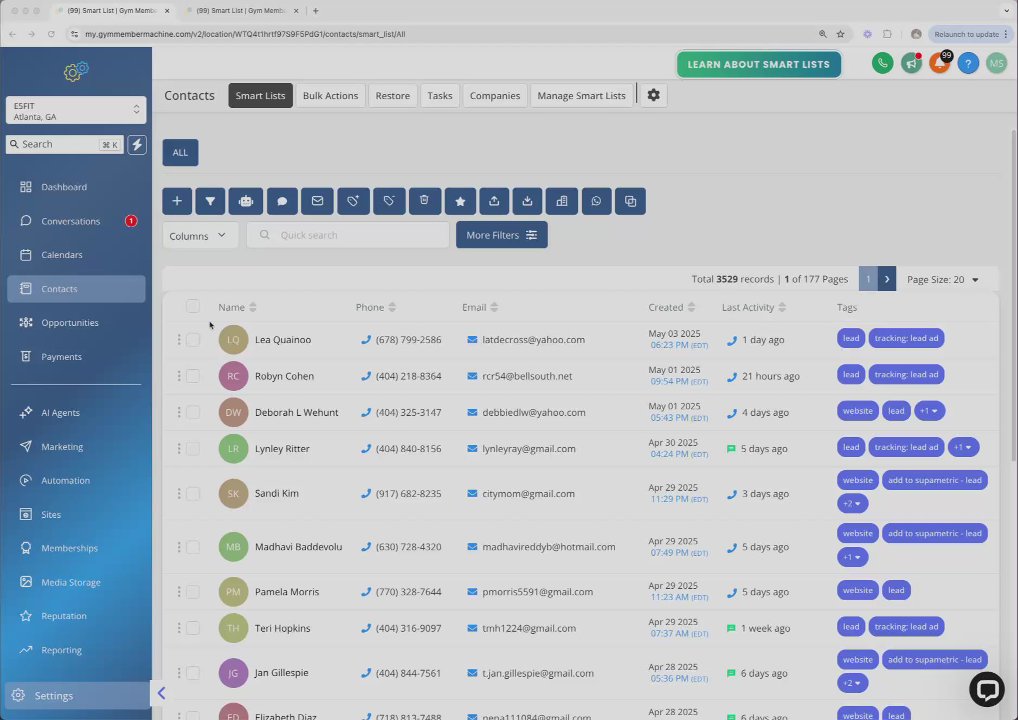Click the sidebar Search box
1018x720 pixels.
tap(64, 144)
